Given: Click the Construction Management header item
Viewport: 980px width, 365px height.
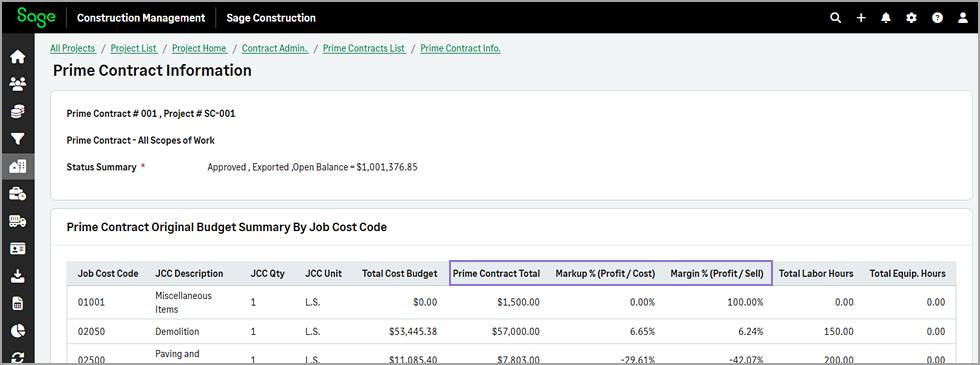Looking at the screenshot, I should [x=141, y=18].
